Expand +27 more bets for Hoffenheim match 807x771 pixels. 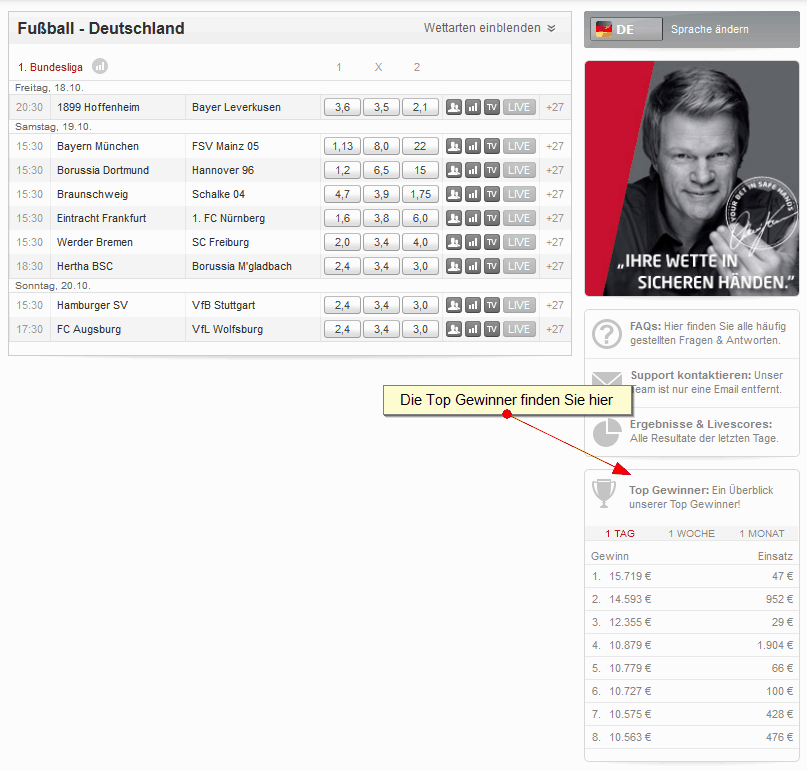pyautogui.click(x=555, y=107)
